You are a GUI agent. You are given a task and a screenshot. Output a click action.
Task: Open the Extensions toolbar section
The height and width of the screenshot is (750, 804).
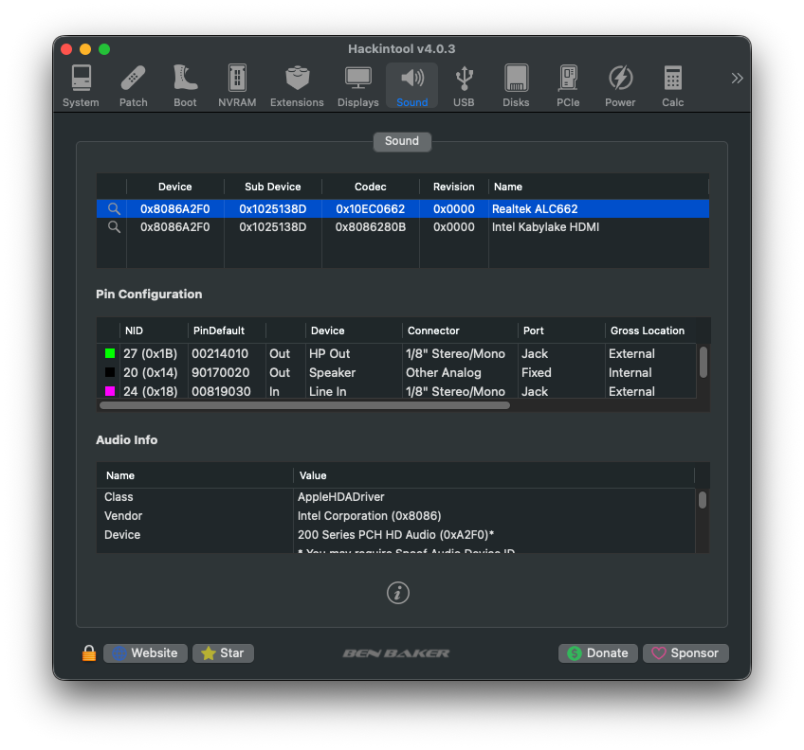(x=297, y=86)
